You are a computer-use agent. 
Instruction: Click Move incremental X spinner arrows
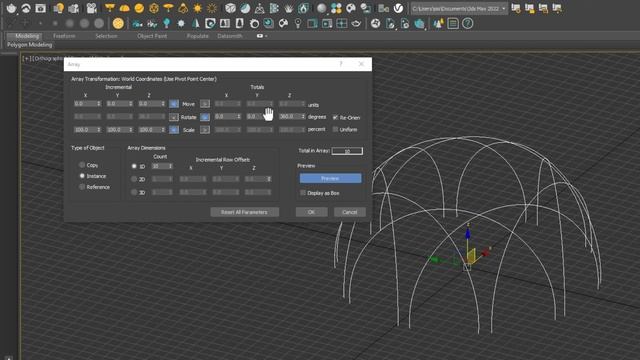[x=98, y=104]
